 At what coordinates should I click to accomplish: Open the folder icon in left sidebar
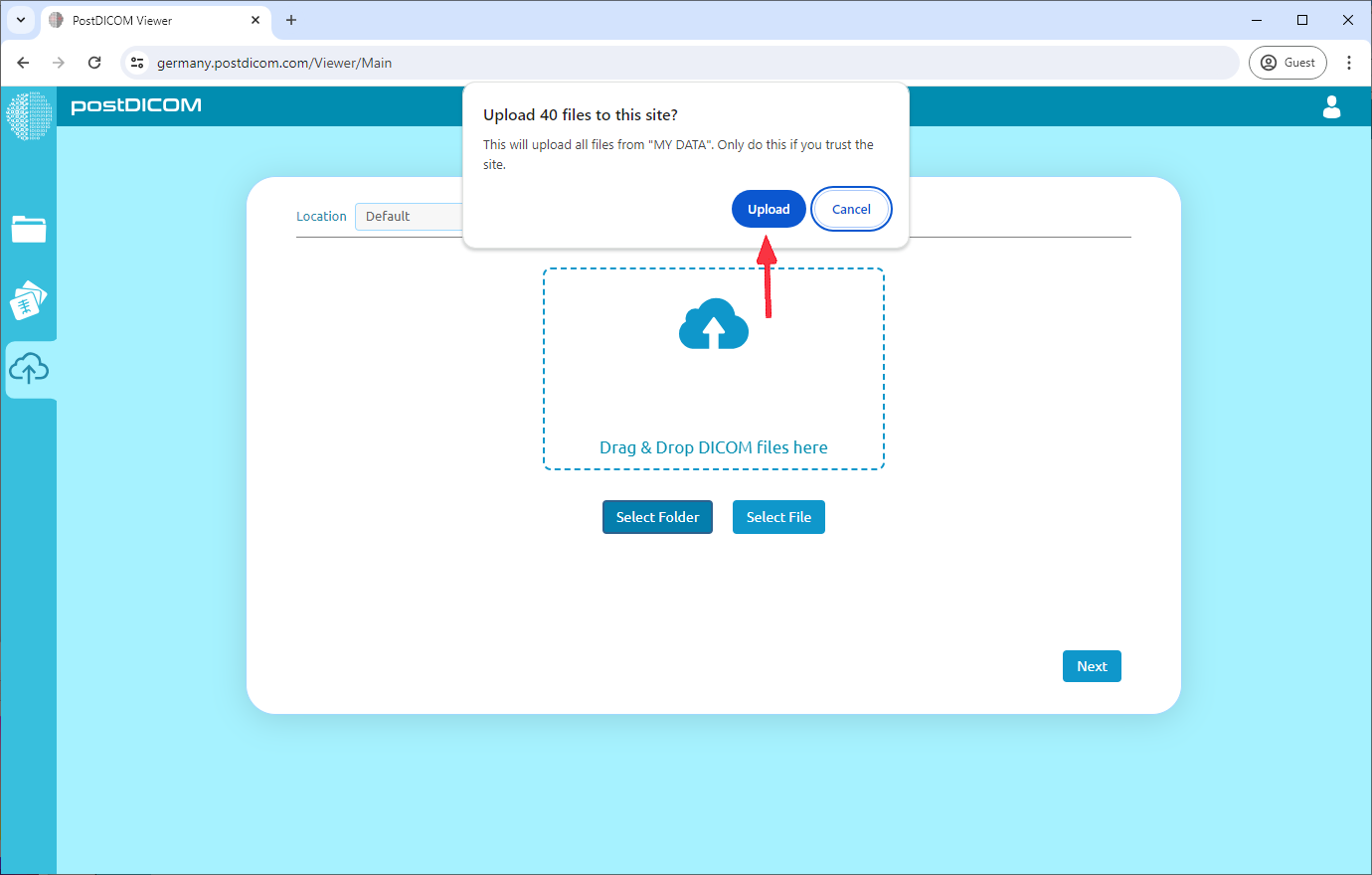[x=29, y=229]
